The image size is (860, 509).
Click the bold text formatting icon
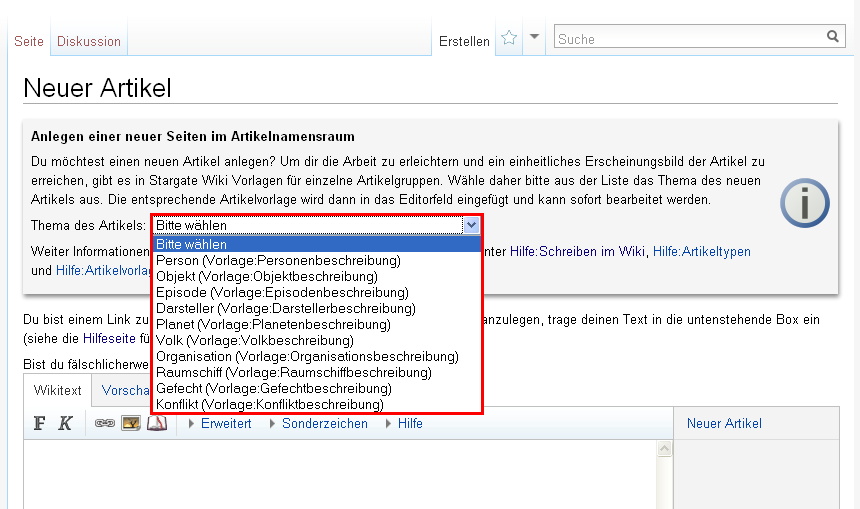(40, 423)
